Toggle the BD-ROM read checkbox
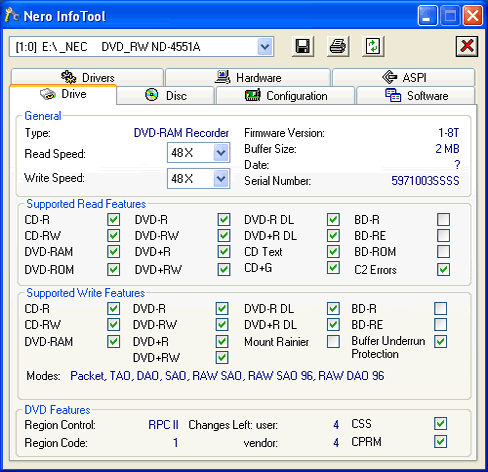This screenshot has width=488, height=472. point(443,252)
